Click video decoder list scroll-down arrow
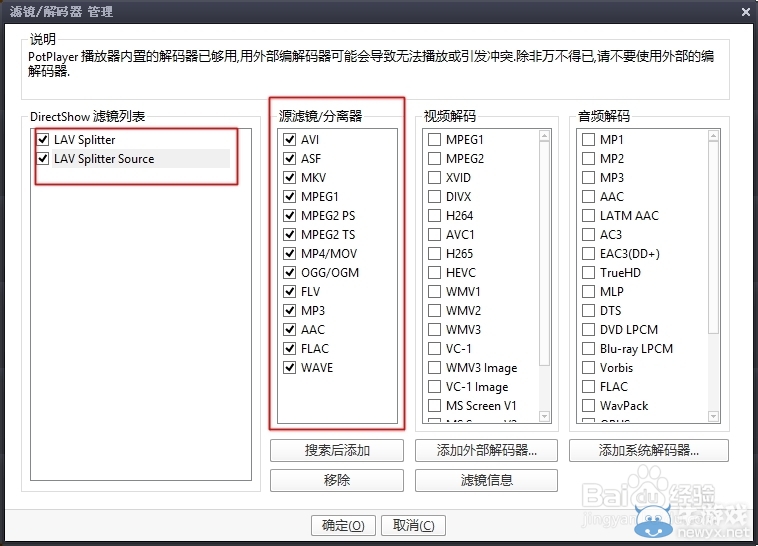Image resolution: width=758 pixels, height=546 pixels. point(545,416)
